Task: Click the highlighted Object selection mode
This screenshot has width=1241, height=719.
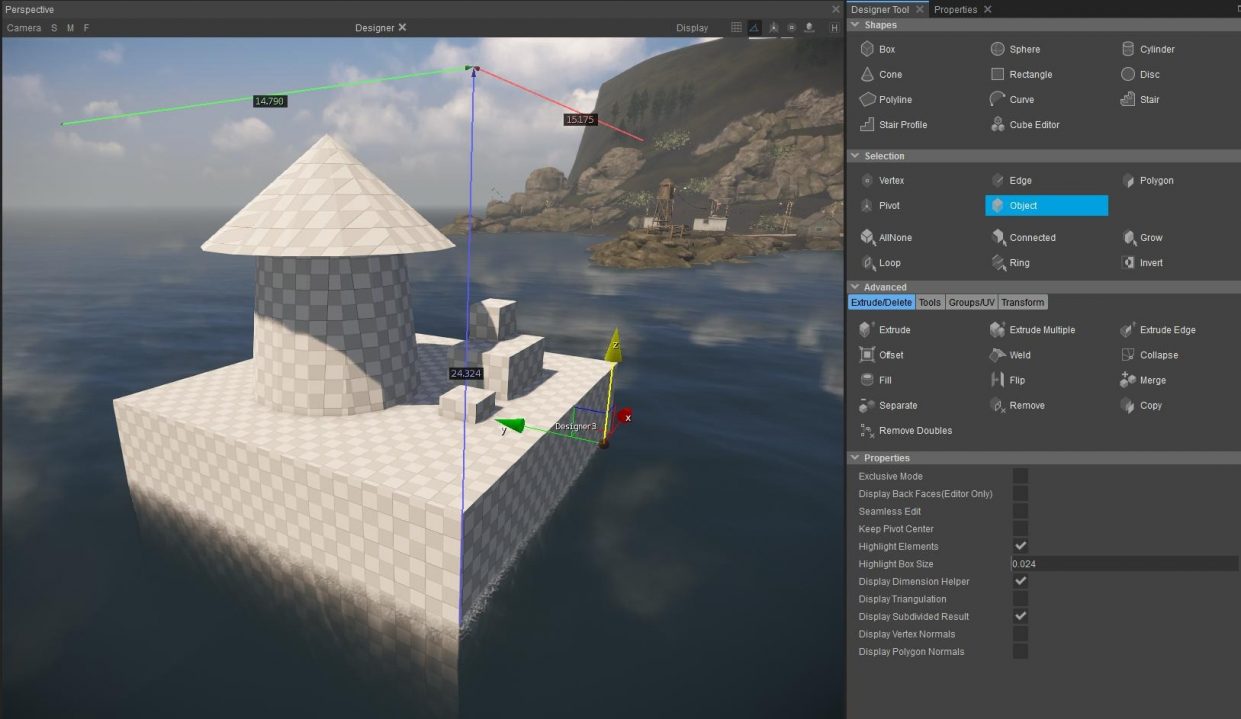Action: [x=1047, y=205]
